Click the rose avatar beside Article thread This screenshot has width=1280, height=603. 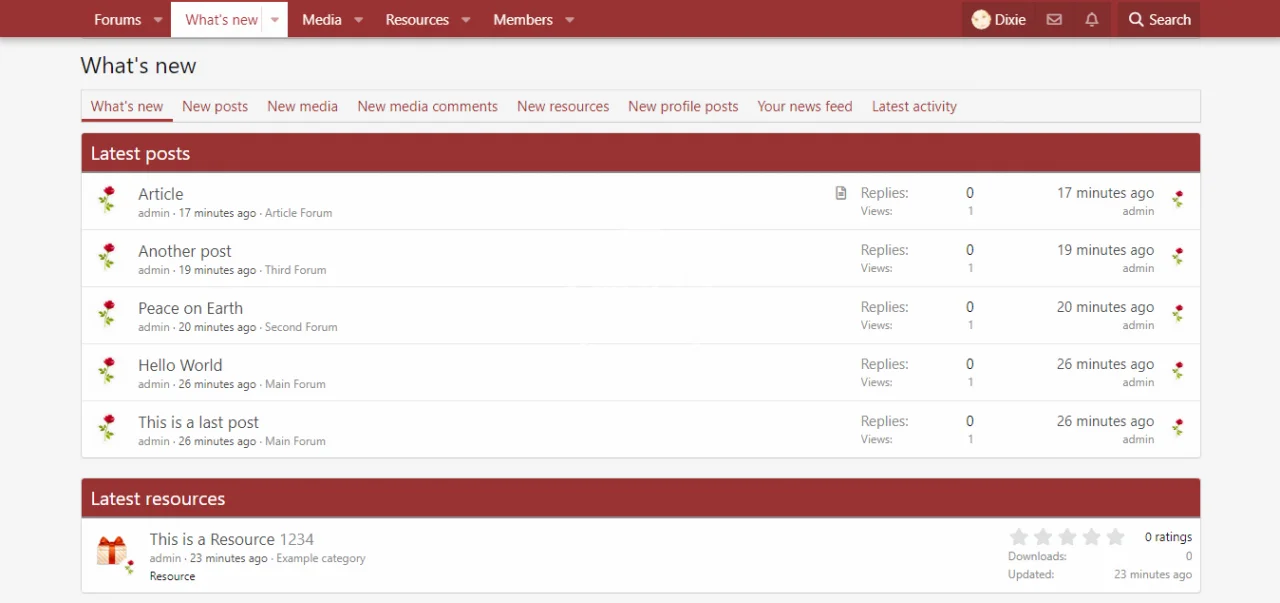click(107, 200)
